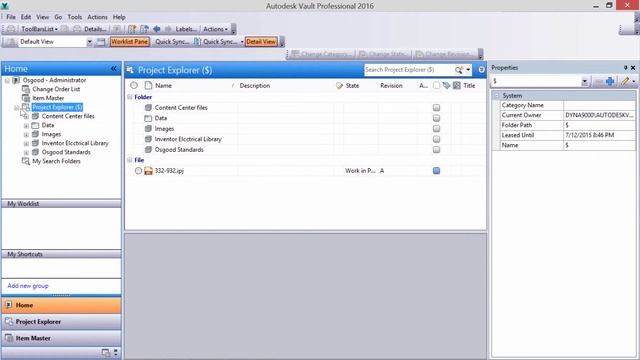Toggle checkbox for Content Center files row
This screenshot has height=360, width=640.
coord(436,107)
